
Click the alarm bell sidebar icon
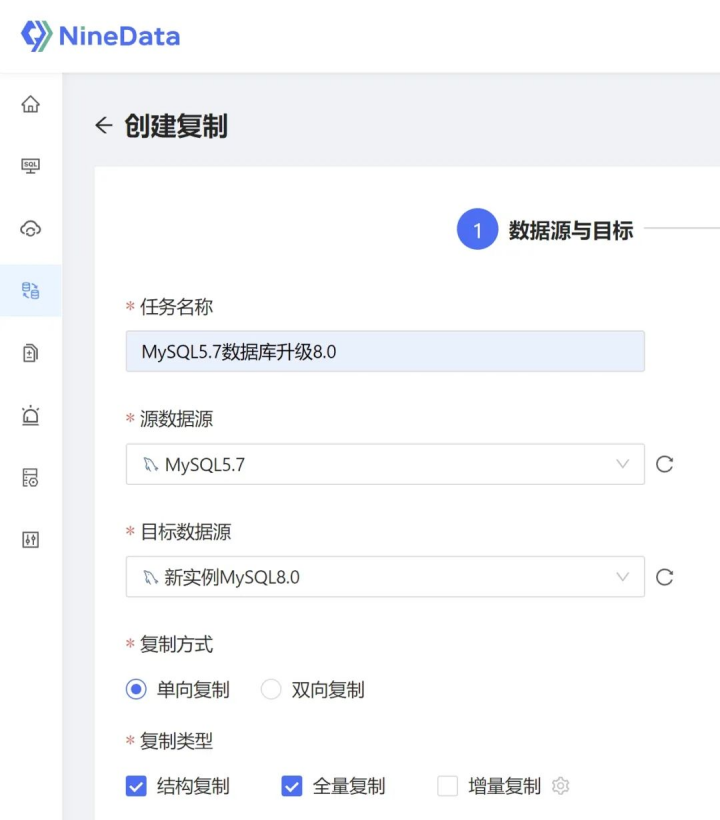pyautogui.click(x=31, y=415)
